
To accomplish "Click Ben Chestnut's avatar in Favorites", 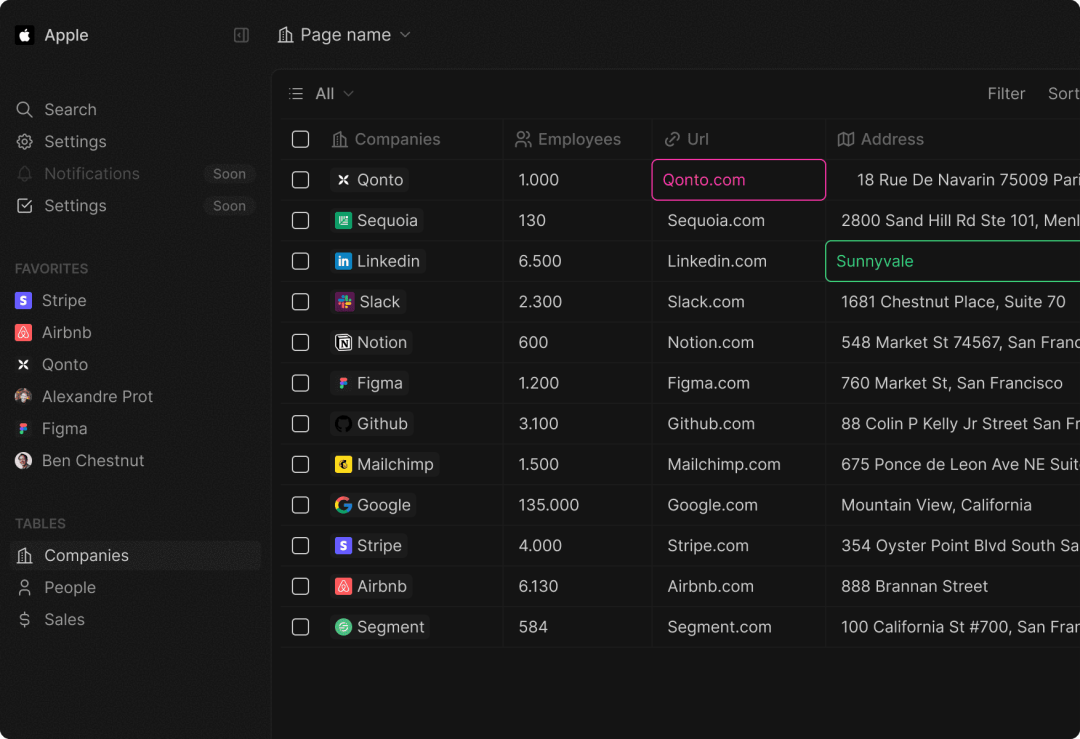I will [x=23, y=461].
